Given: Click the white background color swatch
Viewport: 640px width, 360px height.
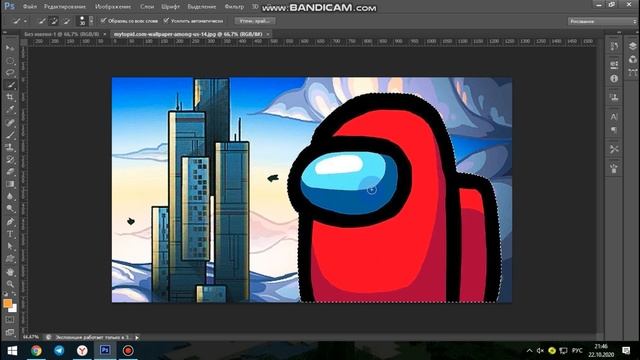Looking at the screenshot, I should pos(14,309).
